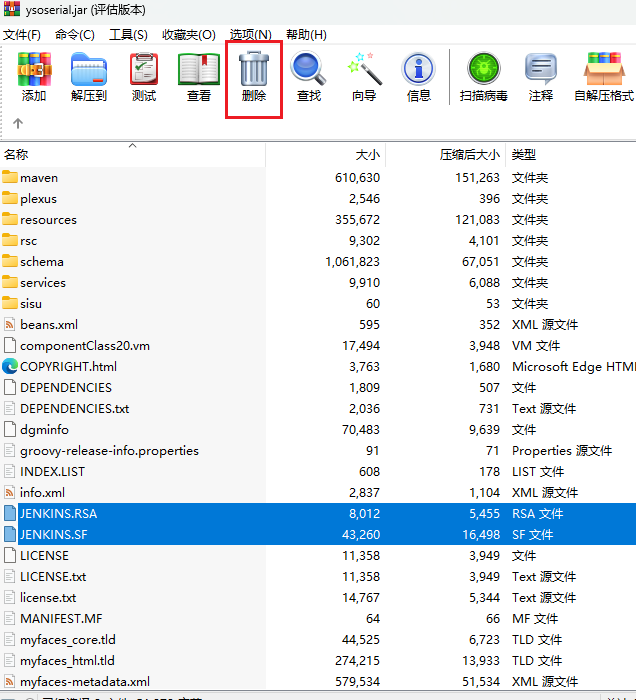Screen dimensions: 636x700
Task: Select the lowercase license.txt file
Action: coord(48,597)
